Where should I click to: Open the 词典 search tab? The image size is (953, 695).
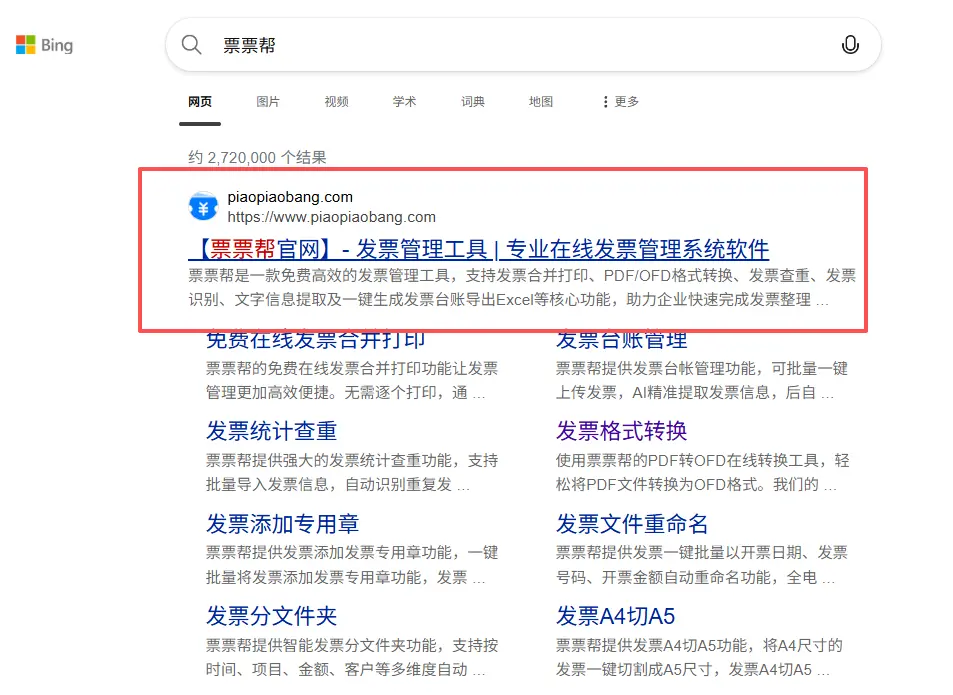point(472,102)
